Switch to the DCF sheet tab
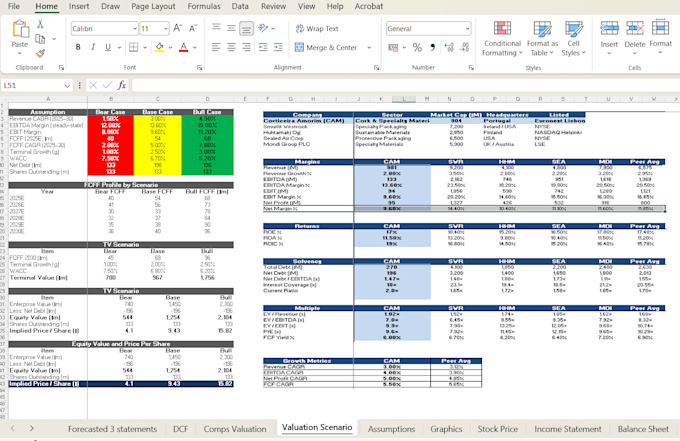The height and width of the screenshot is (441, 680). pos(180,429)
